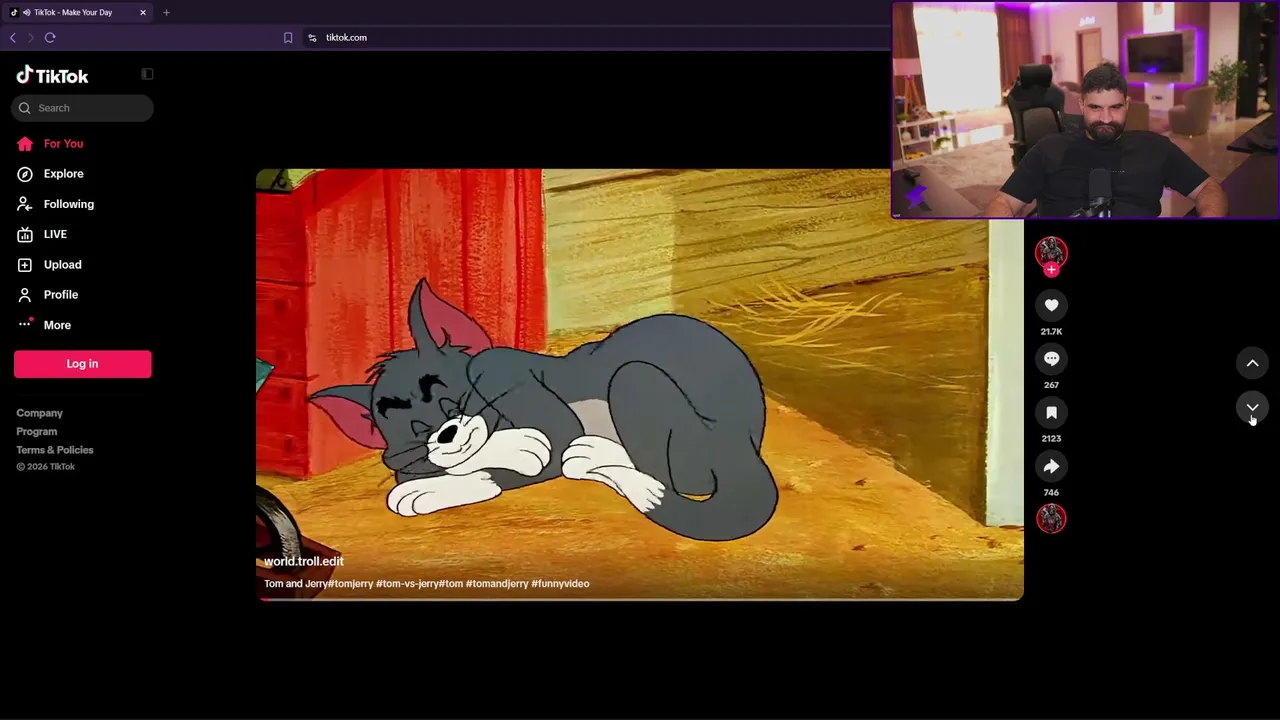Click the #tomjerry hashtag
The height and width of the screenshot is (720, 1280).
click(350, 584)
